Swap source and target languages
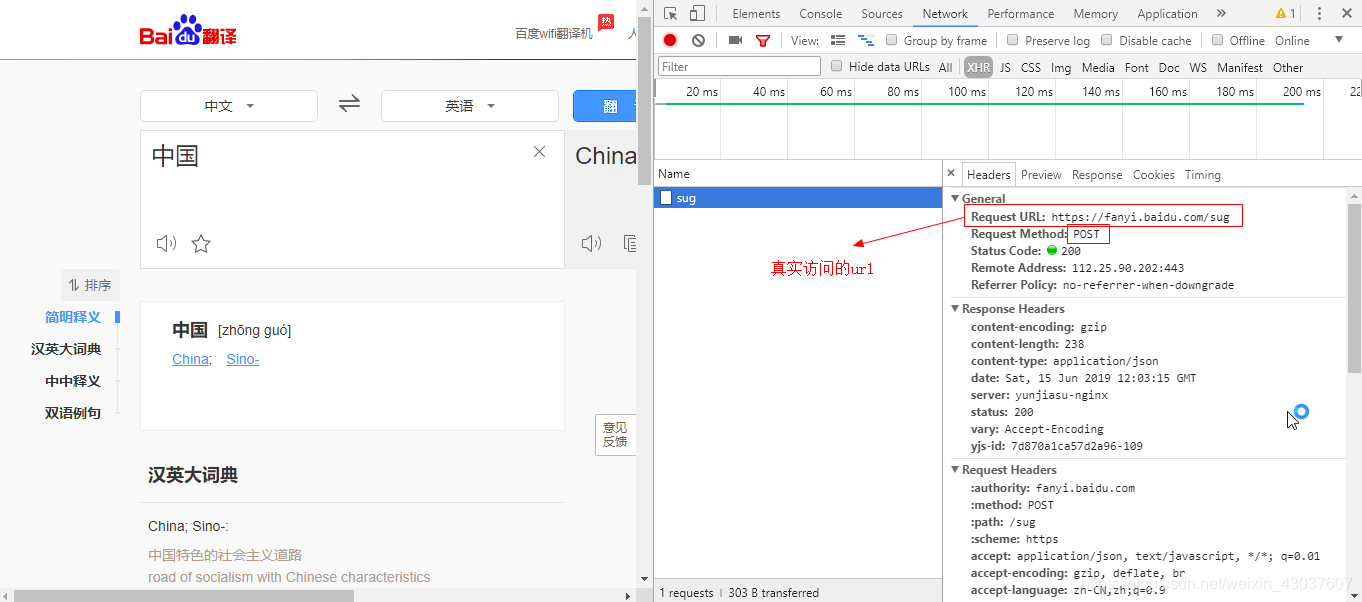Viewport: 1362px width, 602px height. (x=349, y=103)
